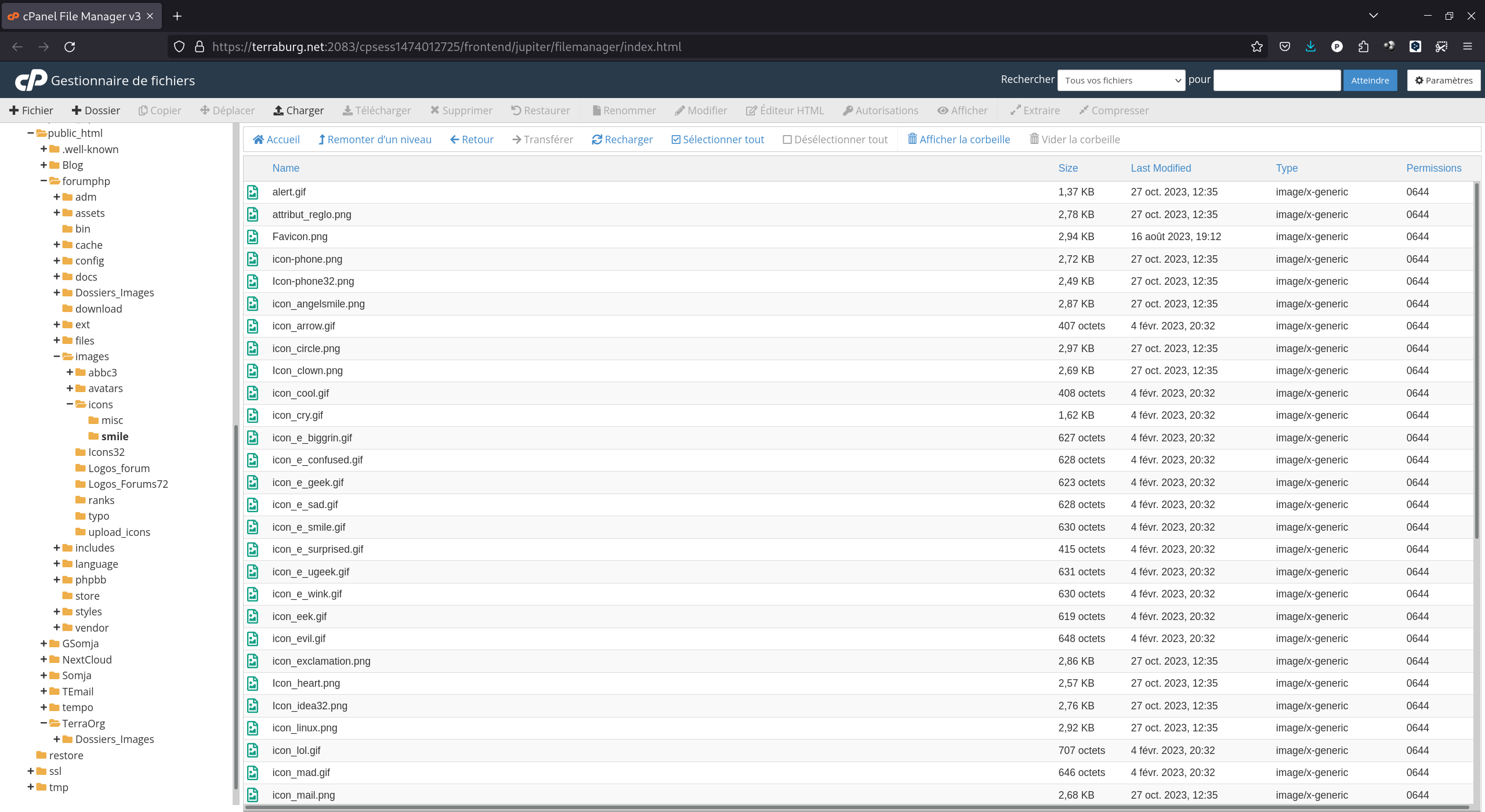Click the Charger upload icon
The width and height of the screenshot is (1485, 812).
pos(278,110)
